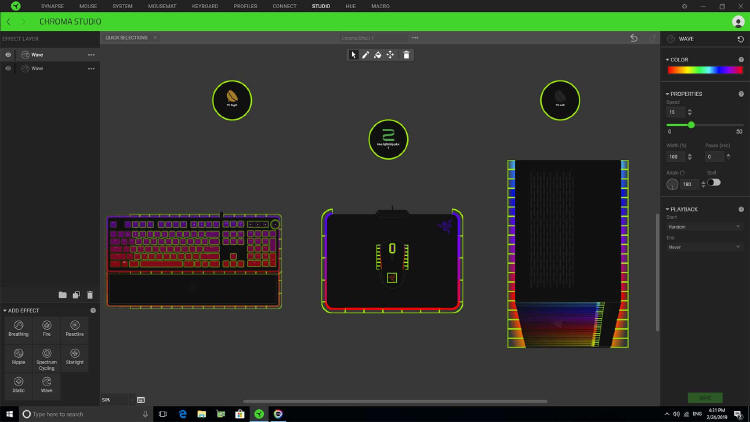Go back with the left arrow

click(x=9, y=22)
